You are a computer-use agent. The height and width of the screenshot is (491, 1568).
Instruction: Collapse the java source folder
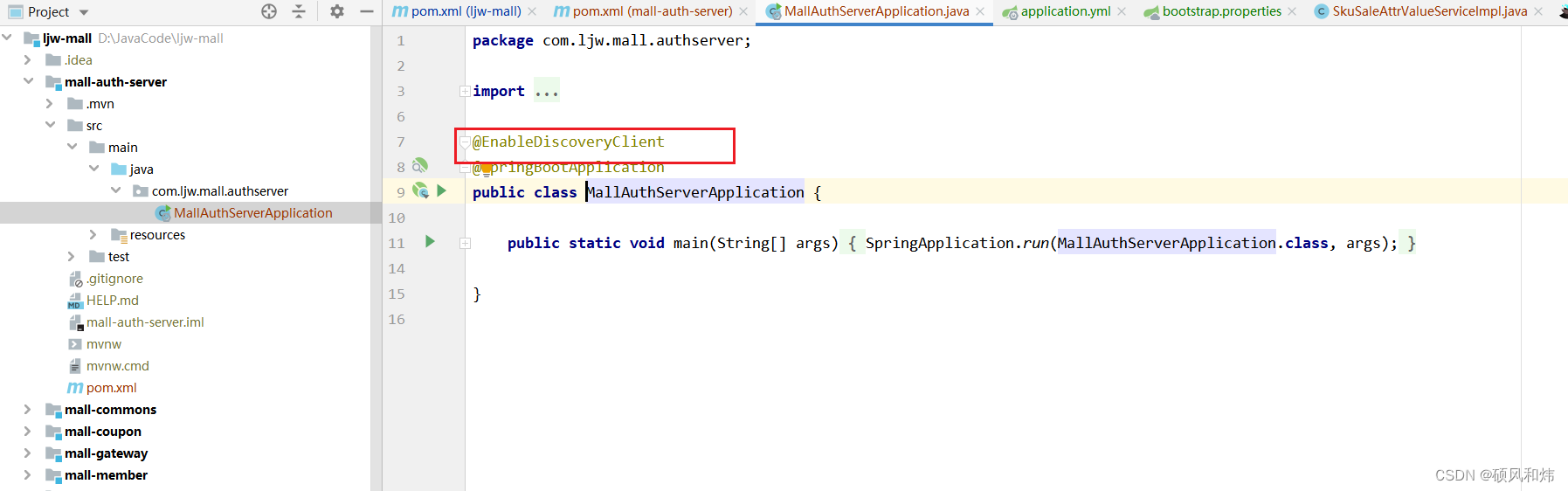[x=93, y=169]
